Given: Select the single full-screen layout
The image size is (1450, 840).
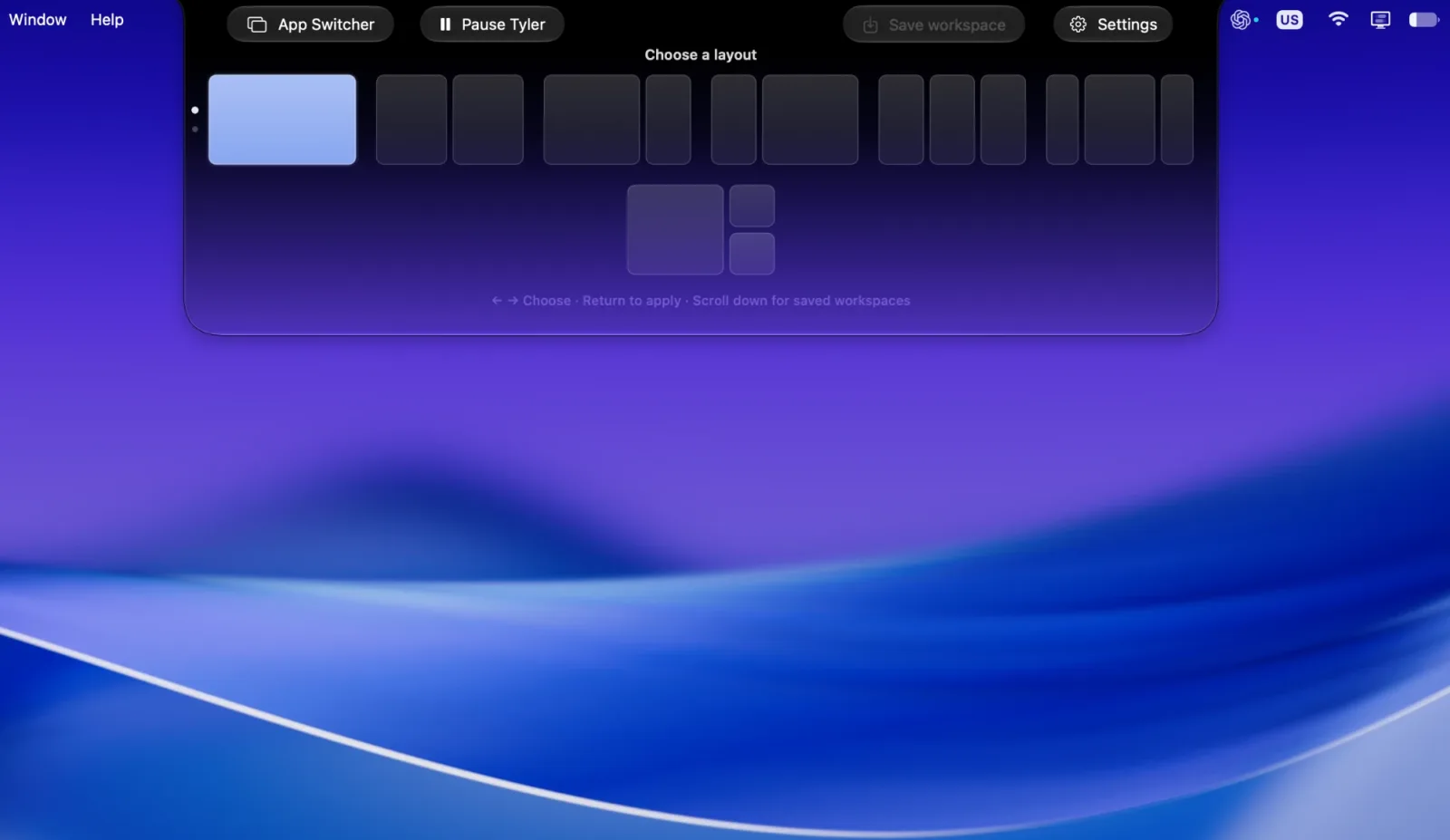Looking at the screenshot, I should click(282, 120).
